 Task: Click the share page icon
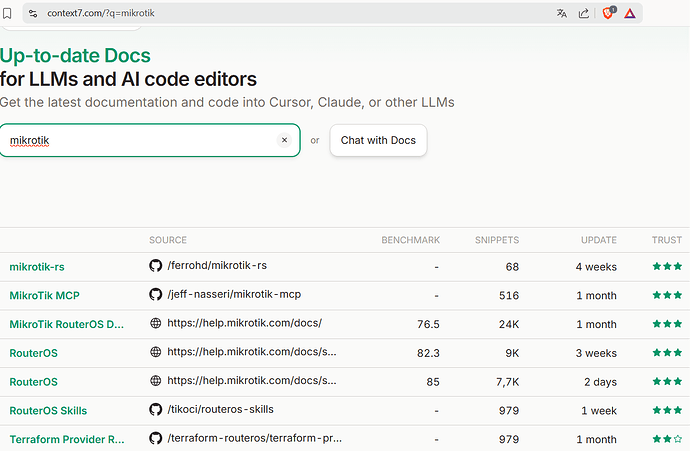coord(584,14)
